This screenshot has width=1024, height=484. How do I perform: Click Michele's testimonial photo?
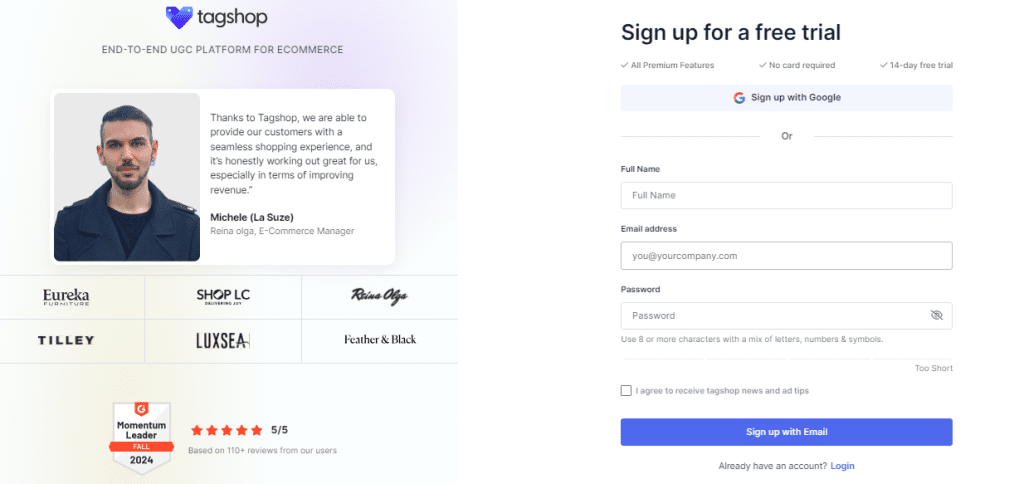[x=127, y=177]
